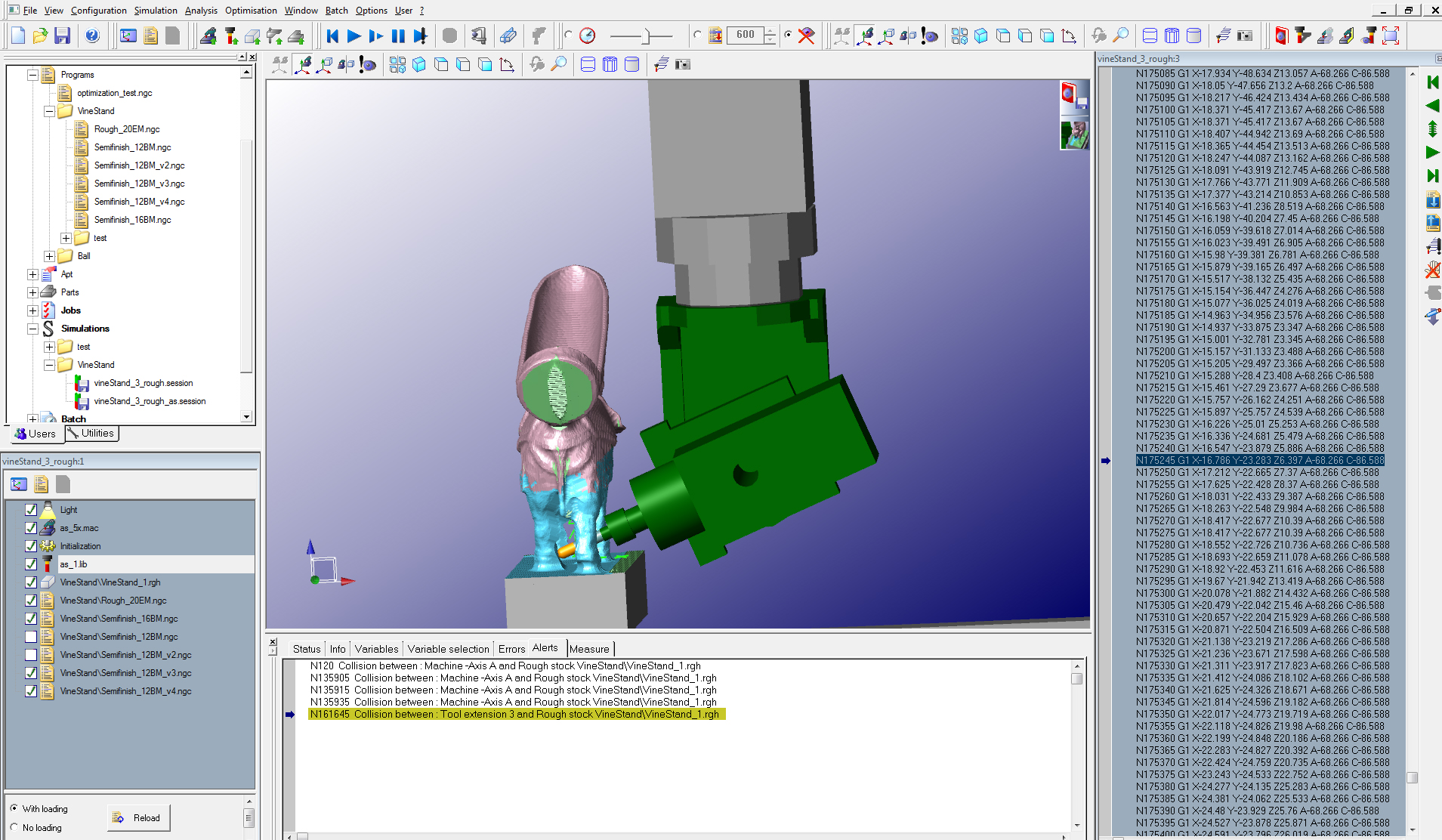
Task: Switch to the Variables tab
Action: [376, 649]
